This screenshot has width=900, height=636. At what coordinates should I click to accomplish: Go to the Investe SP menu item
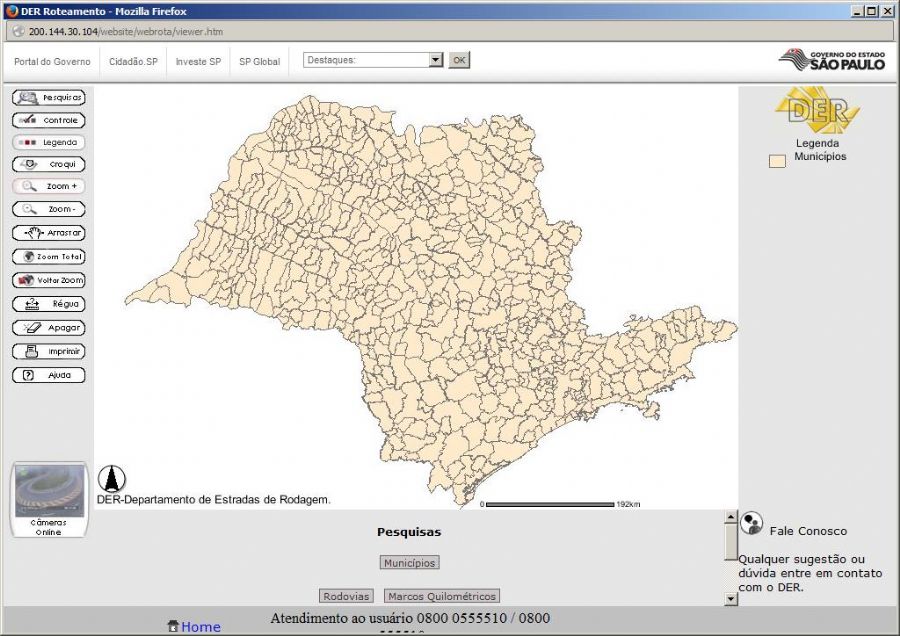pyautogui.click(x=198, y=61)
